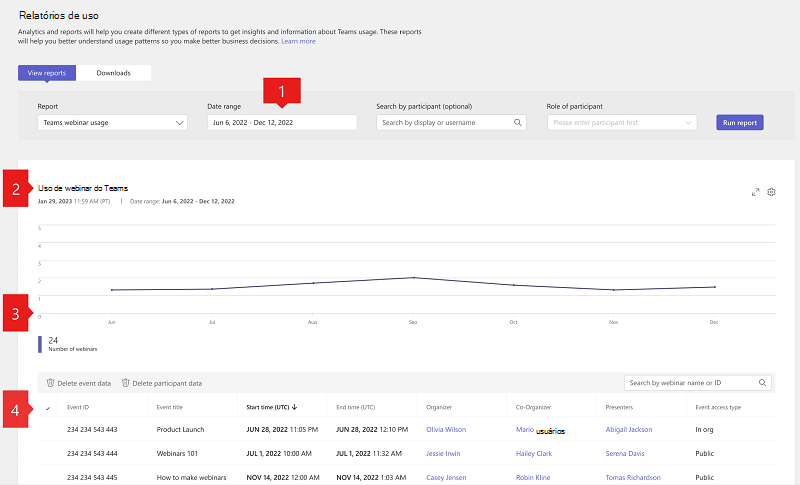Open the Teams webinar usage report dropdown

click(x=112, y=123)
